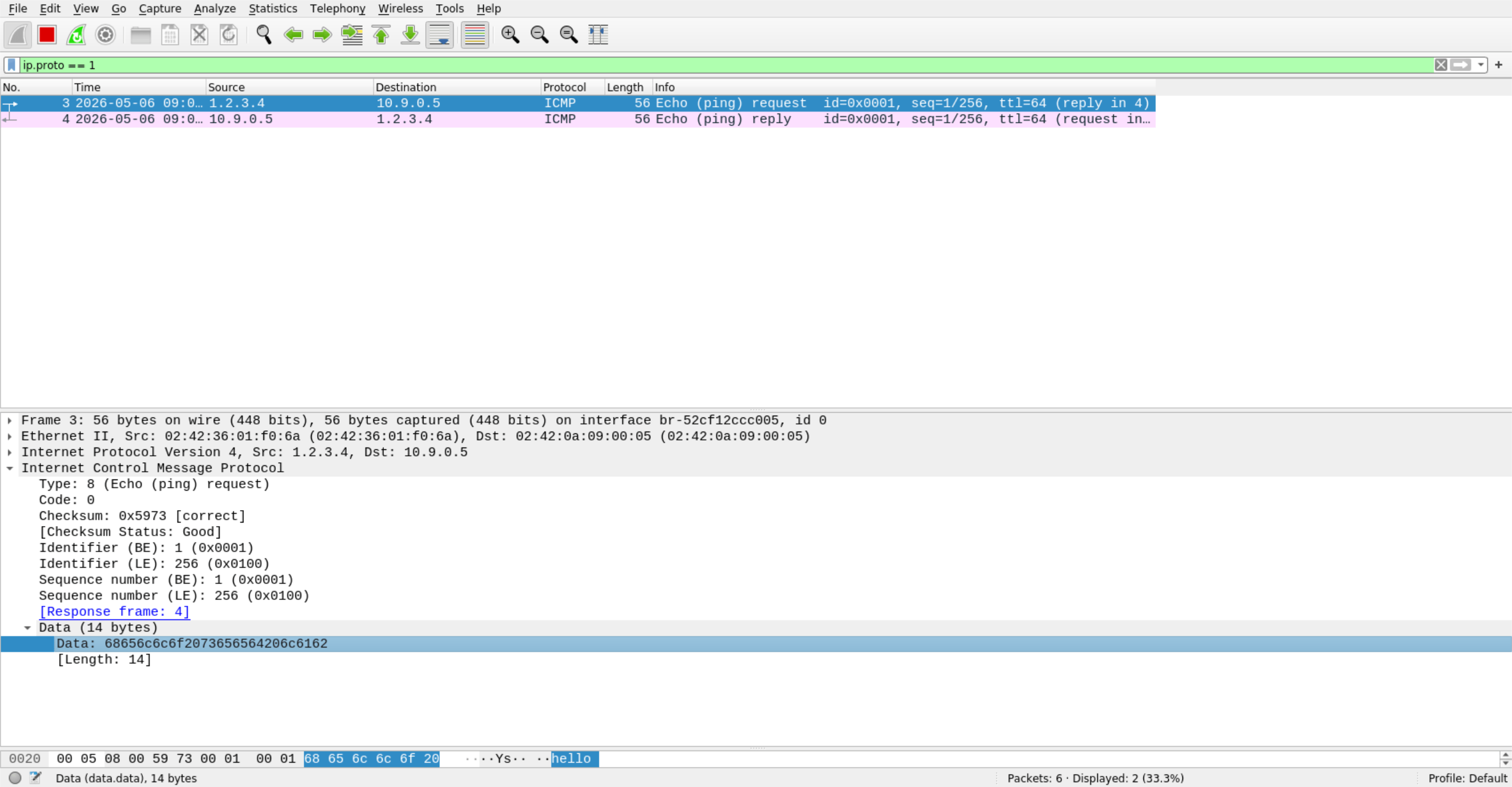Go to specified packet icon
This screenshot has height=787, width=1512.
(352, 35)
